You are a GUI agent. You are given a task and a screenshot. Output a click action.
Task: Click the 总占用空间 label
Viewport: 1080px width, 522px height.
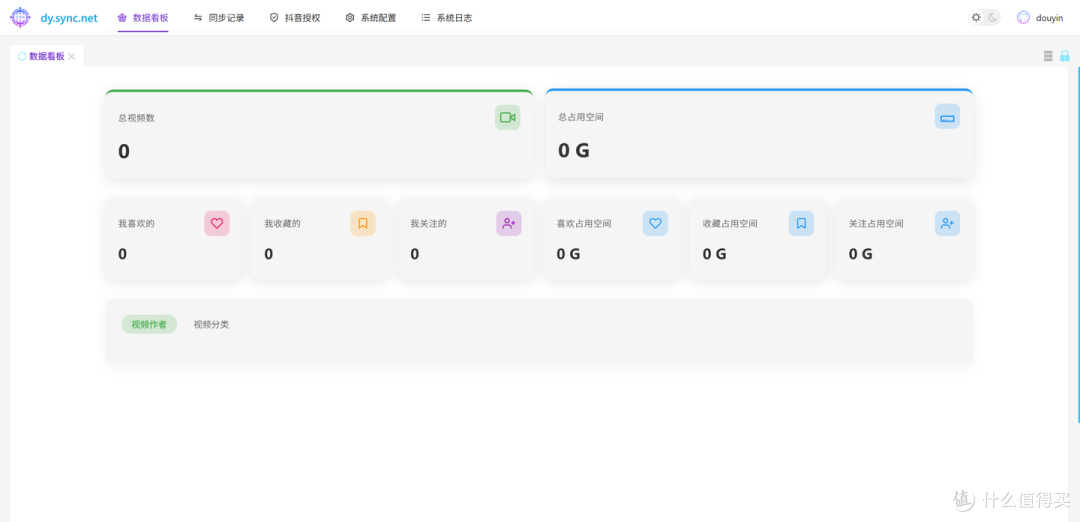[x=581, y=117]
